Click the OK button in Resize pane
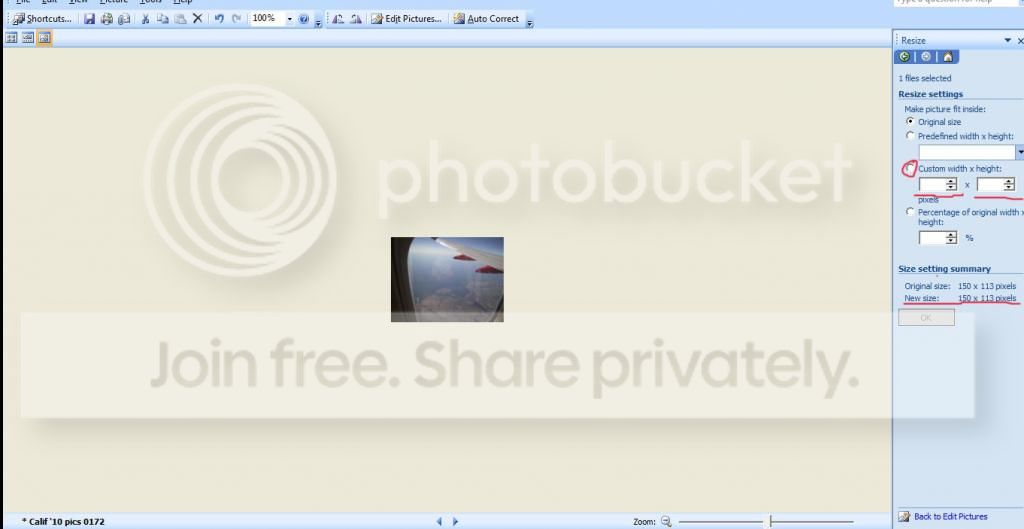1024x529 pixels. (926, 317)
